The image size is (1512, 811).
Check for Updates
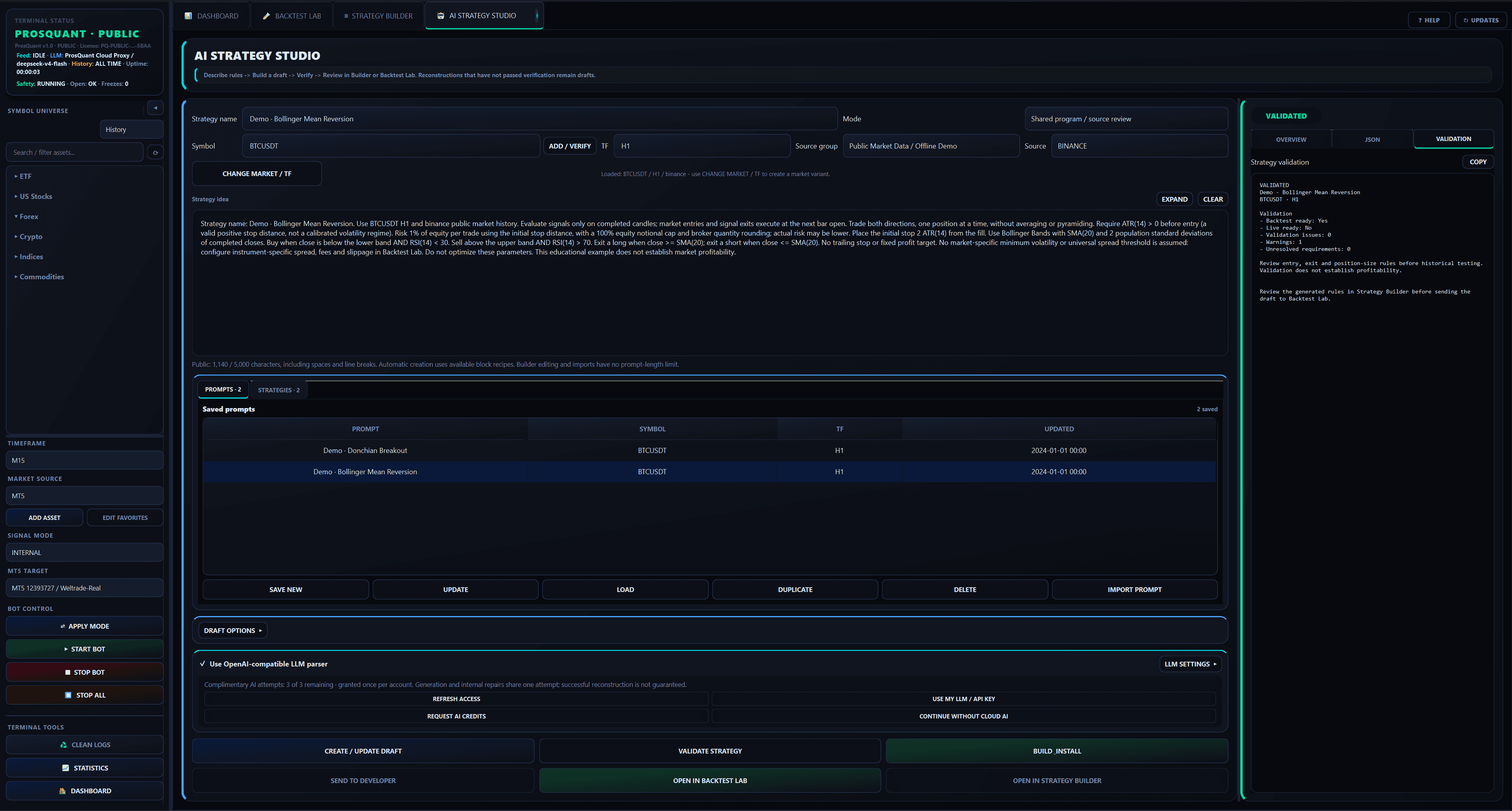click(1480, 20)
